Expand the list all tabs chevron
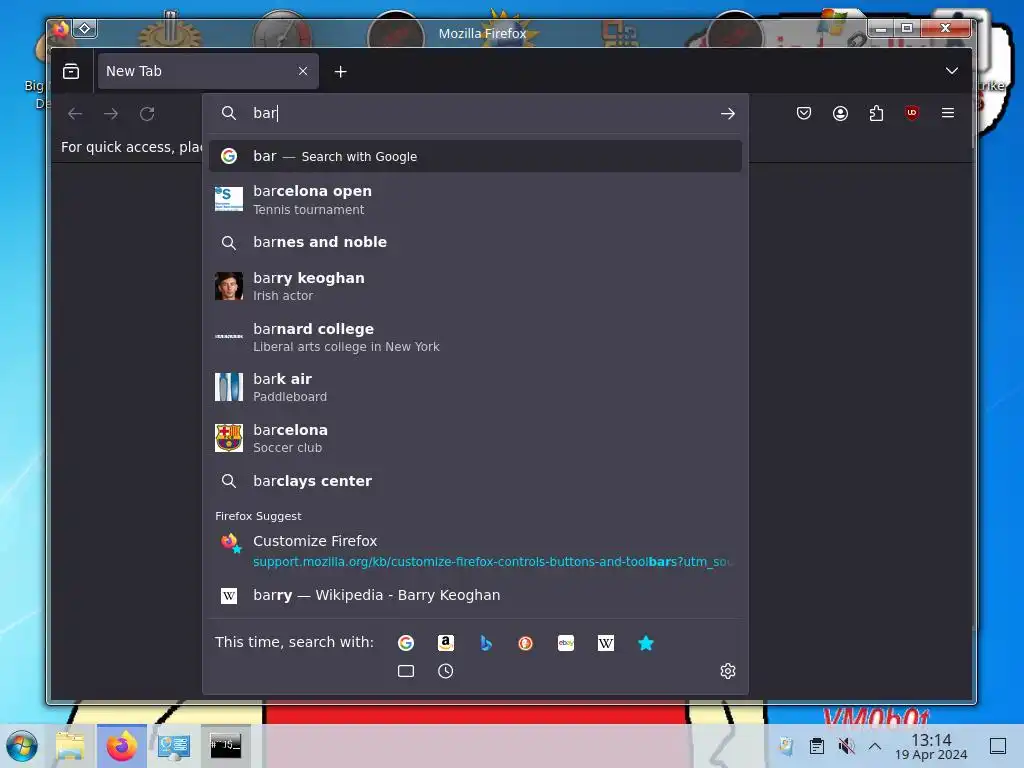 tap(952, 71)
